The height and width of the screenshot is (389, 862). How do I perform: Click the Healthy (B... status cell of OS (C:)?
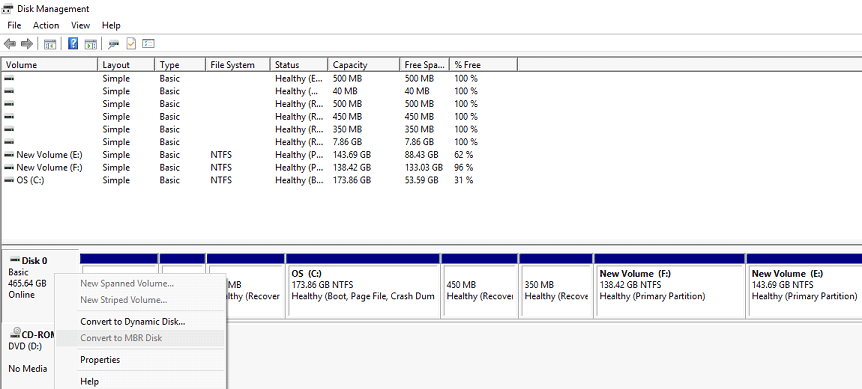coord(299,180)
